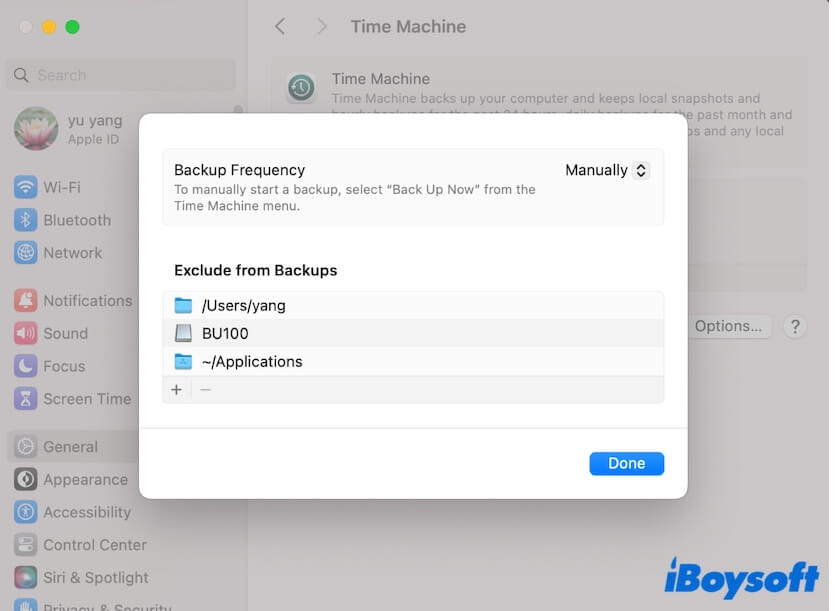Screen dimensions: 835x611
Task: Select the /Users/yang folder entry
Action: (x=243, y=306)
